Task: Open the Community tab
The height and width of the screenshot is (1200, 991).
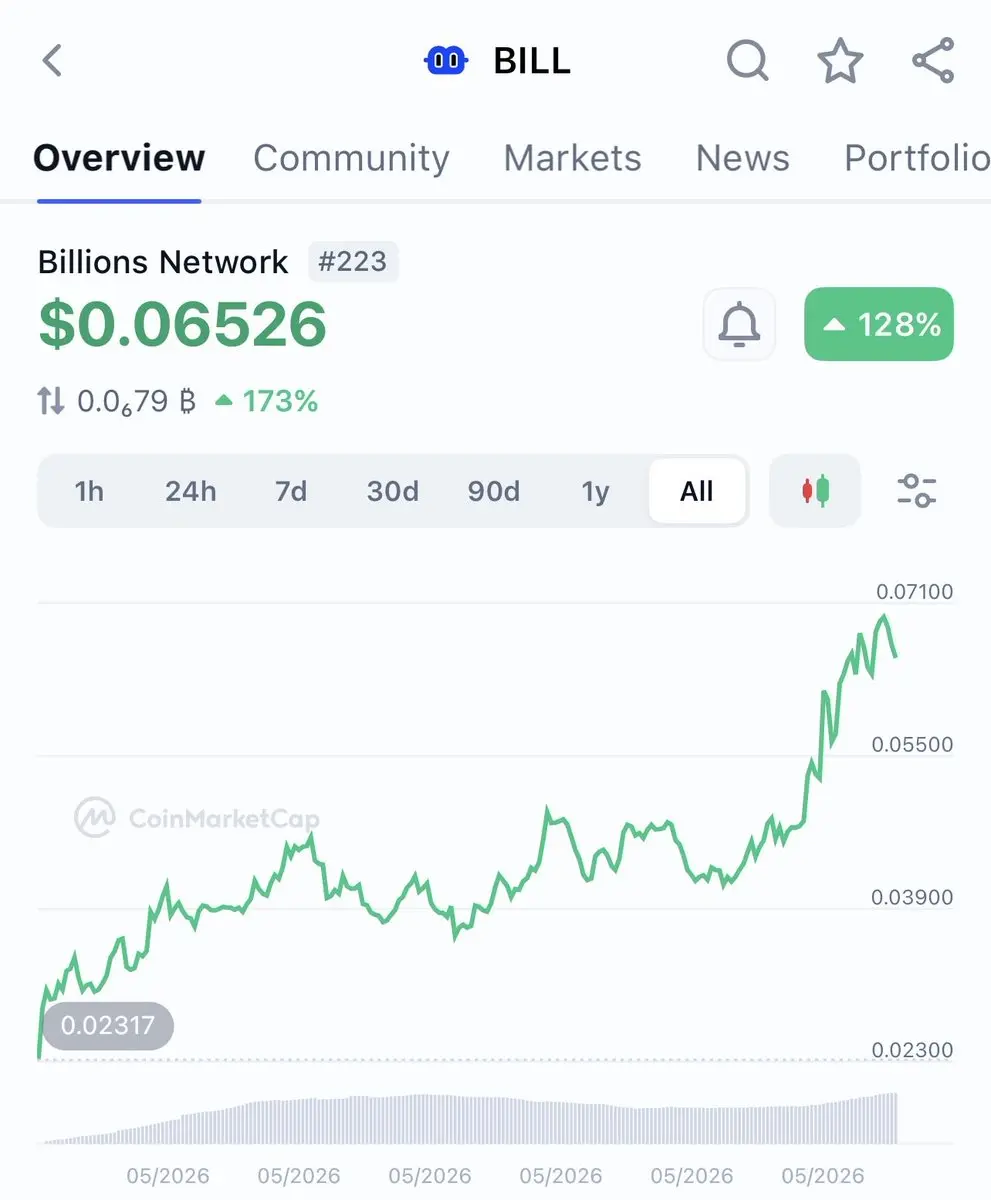Action: click(x=351, y=158)
